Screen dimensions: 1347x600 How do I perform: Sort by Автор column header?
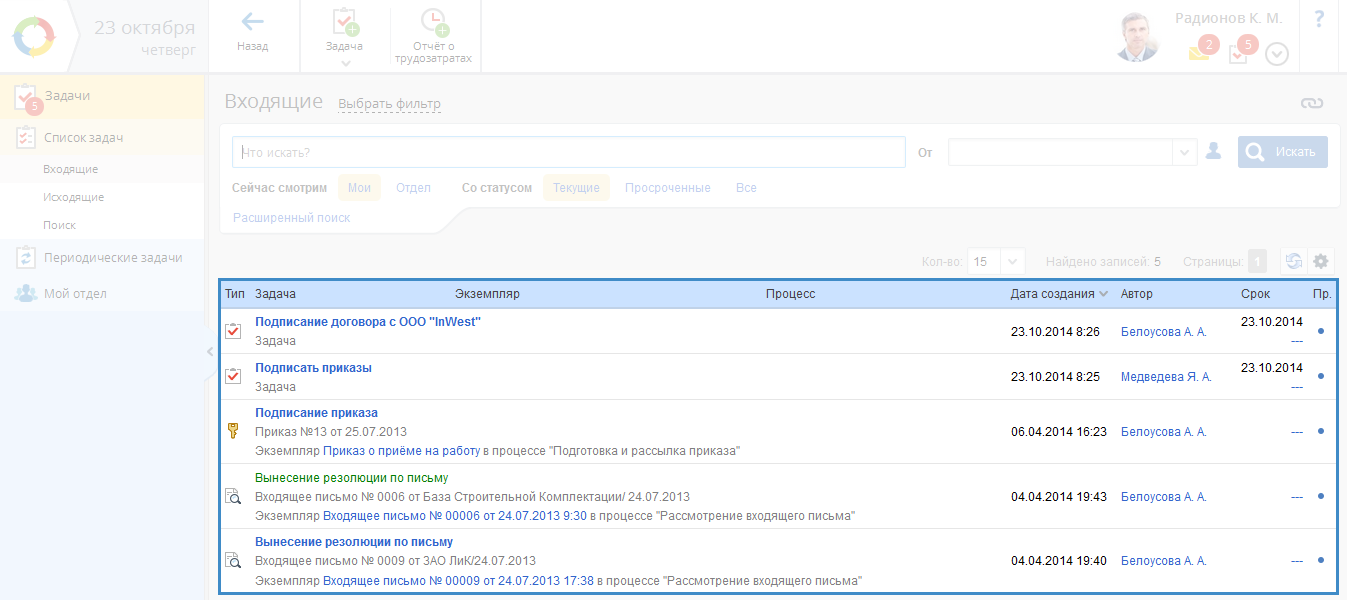click(1137, 294)
